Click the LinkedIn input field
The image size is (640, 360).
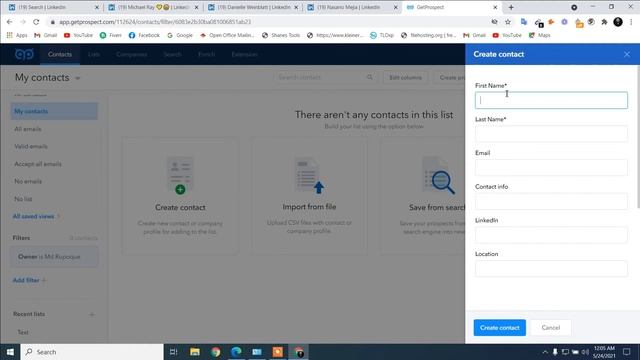pos(551,235)
